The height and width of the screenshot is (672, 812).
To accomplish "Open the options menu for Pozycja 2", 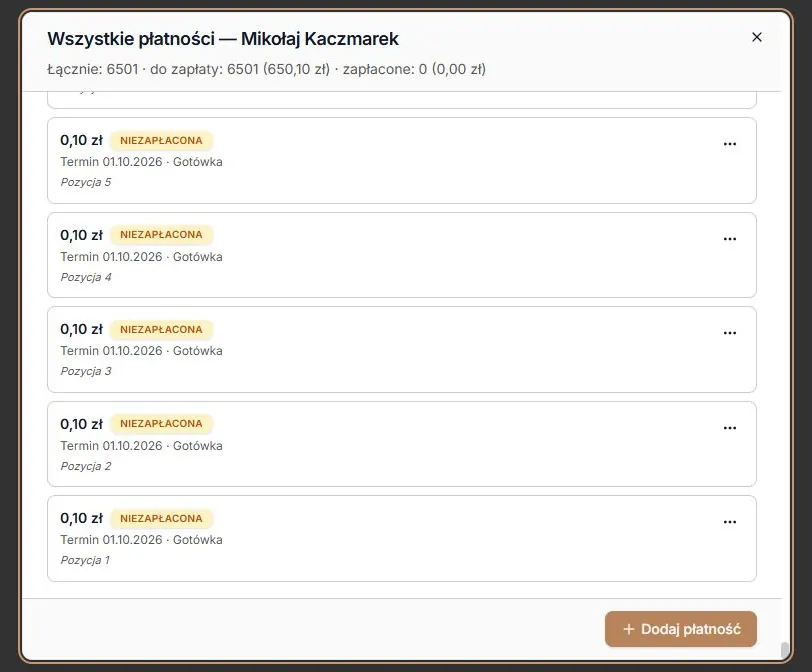I will click(730, 428).
